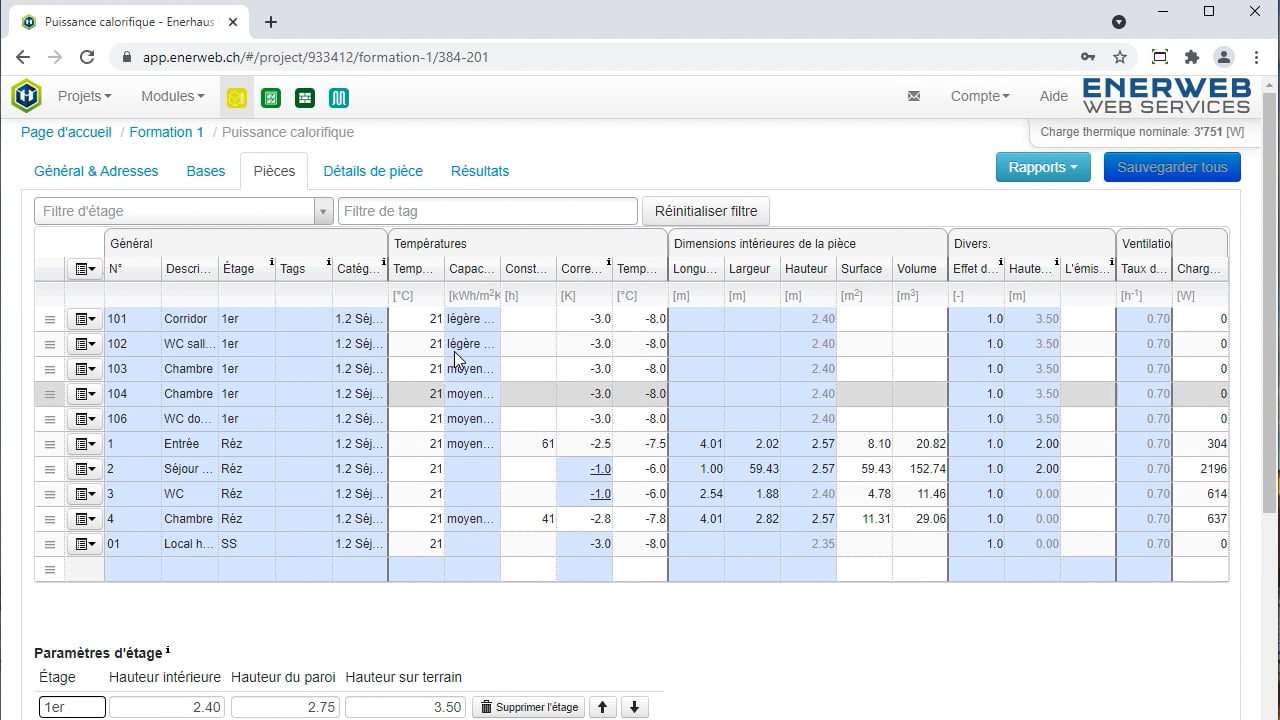Open the Projets dropdown menu
This screenshot has width=1280, height=720.
pyautogui.click(x=84, y=96)
